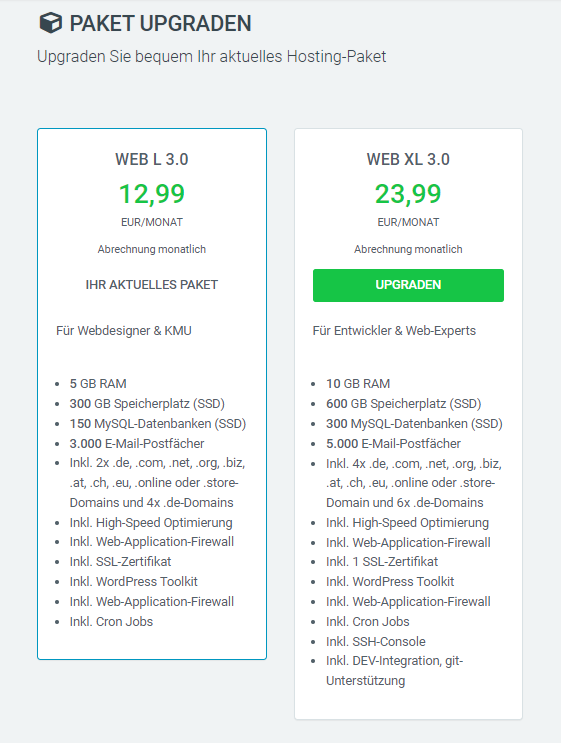Screen dimensions: 561x743
Task: Click Inkl. DEV-Integration, git-Unterstützung item
Action: [394, 671]
